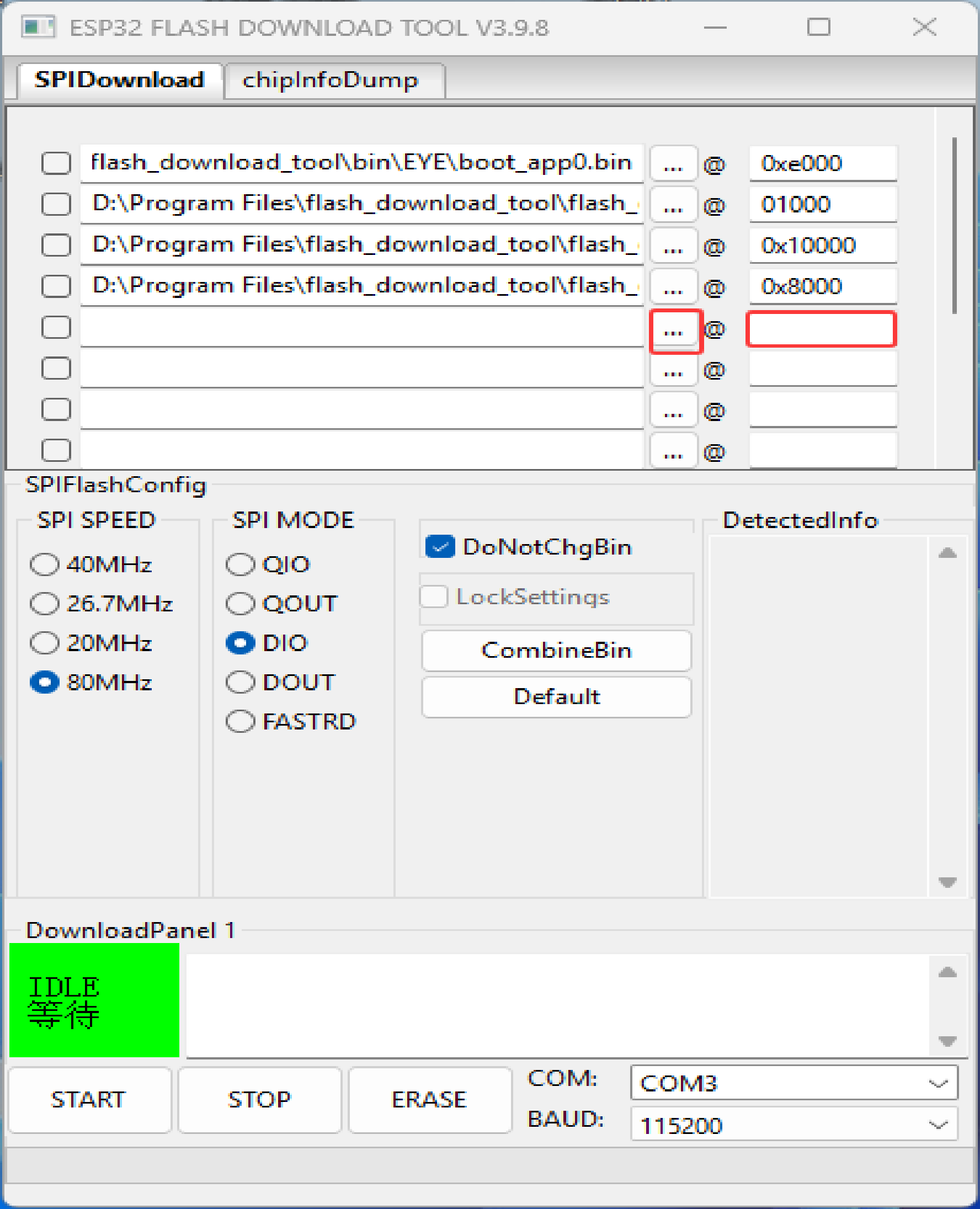Click the browse button for boot_app0.bin row
This screenshot has height=1209, width=980.
(x=673, y=164)
